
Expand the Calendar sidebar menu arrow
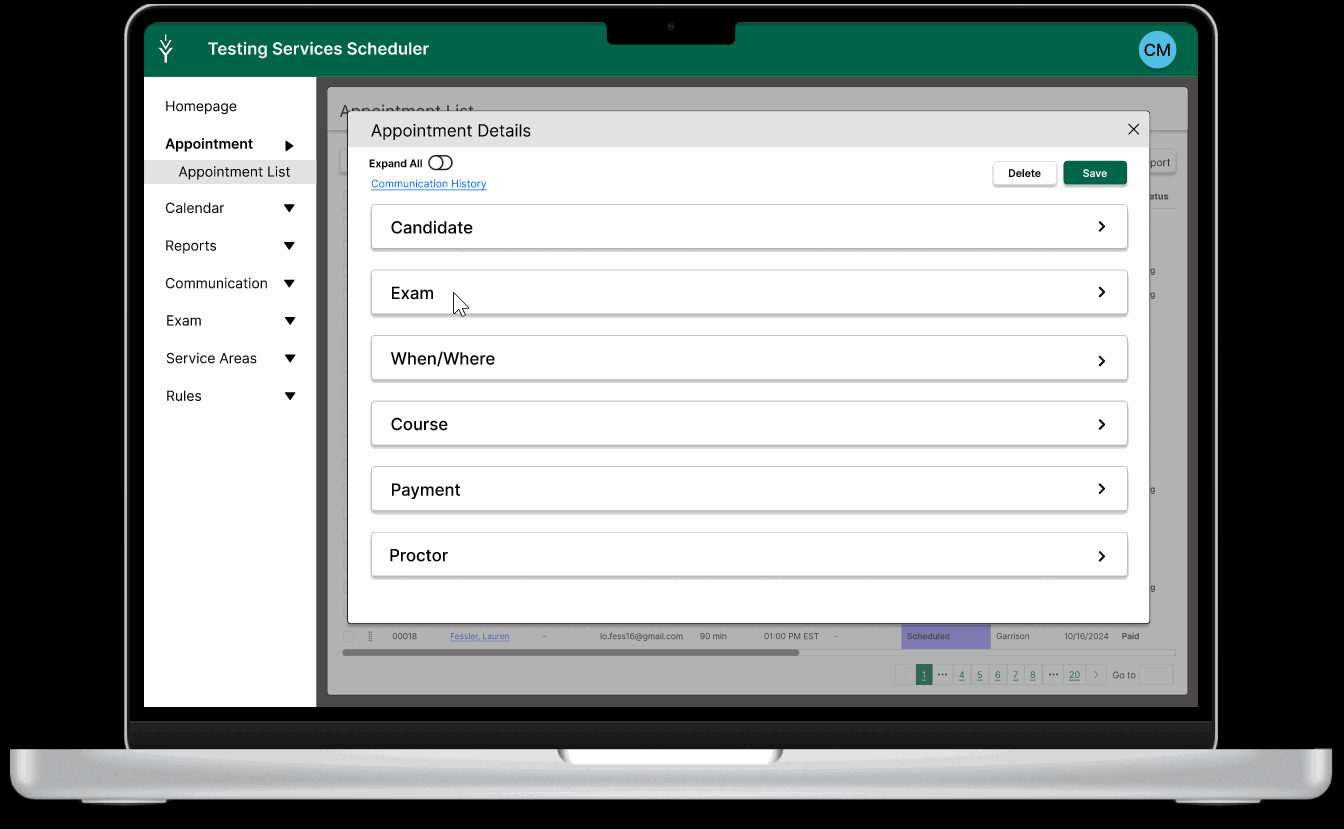tap(289, 208)
